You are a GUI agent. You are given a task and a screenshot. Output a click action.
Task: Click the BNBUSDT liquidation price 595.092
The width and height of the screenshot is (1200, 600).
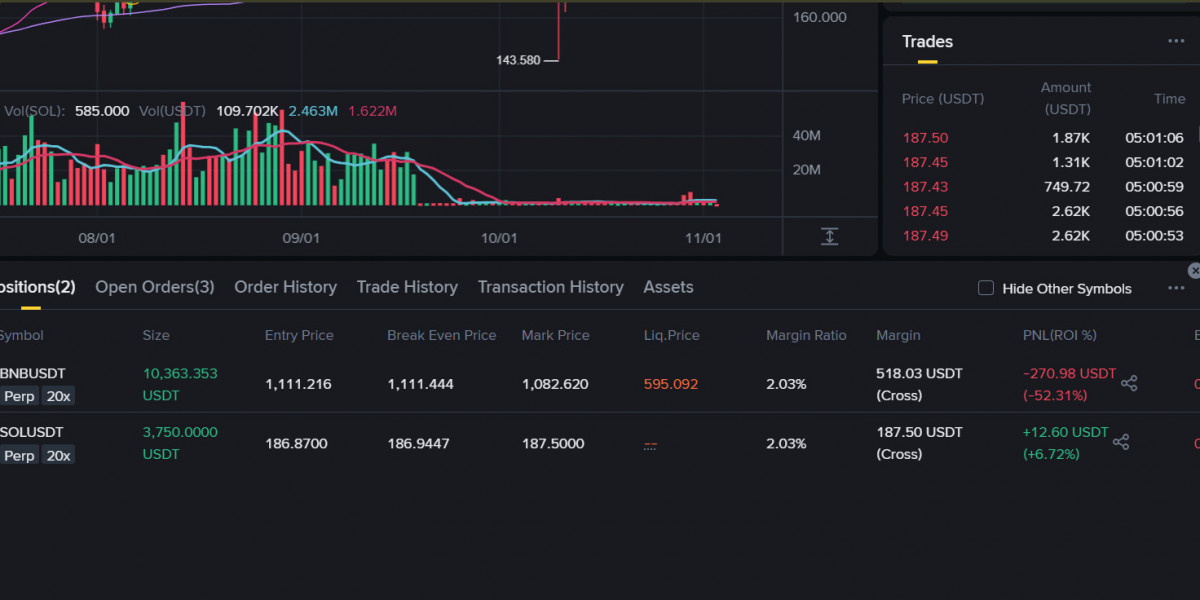coord(671,384)
